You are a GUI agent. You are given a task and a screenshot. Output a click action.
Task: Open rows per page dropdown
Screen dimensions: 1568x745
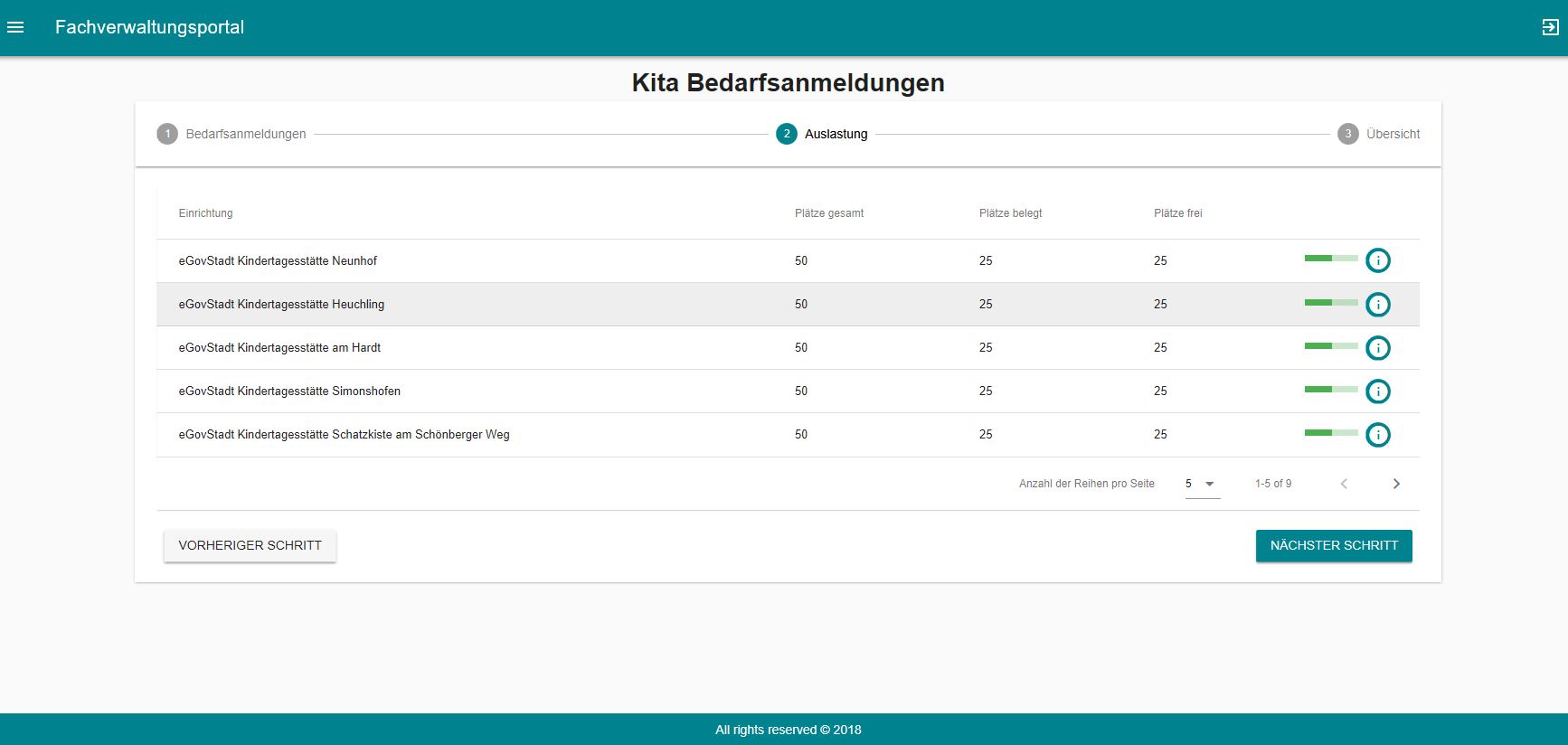pos(1202,484)
